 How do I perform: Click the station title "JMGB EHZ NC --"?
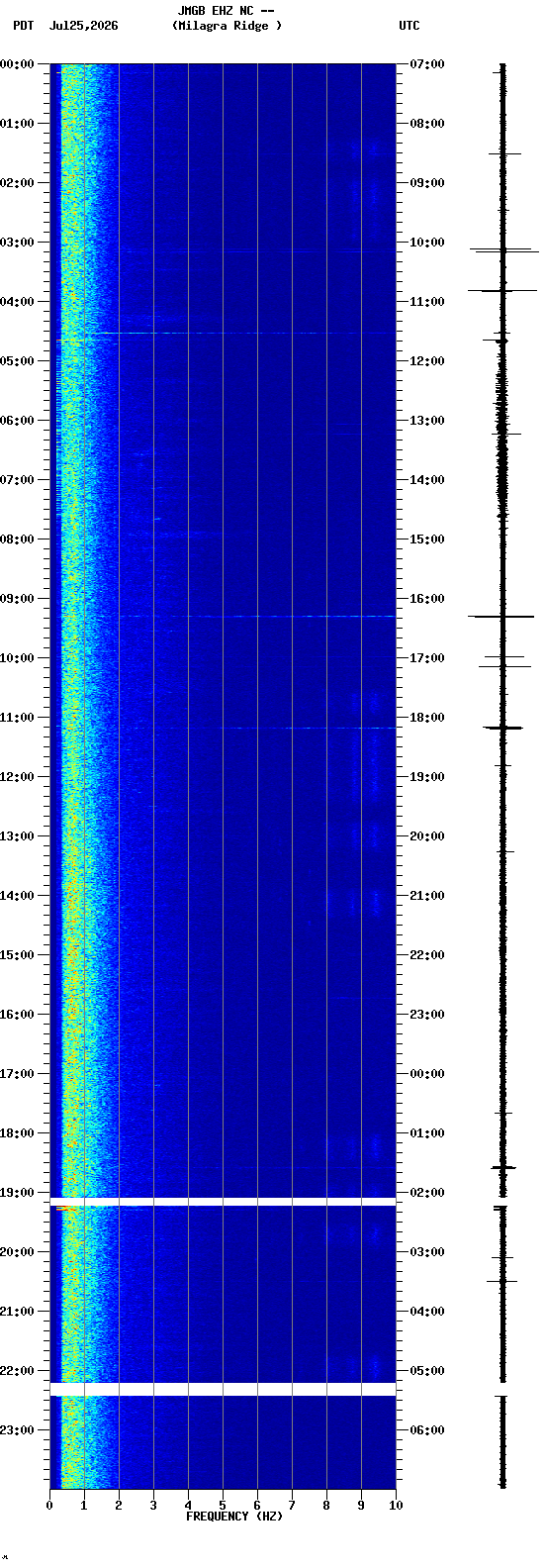click(227, 11)
